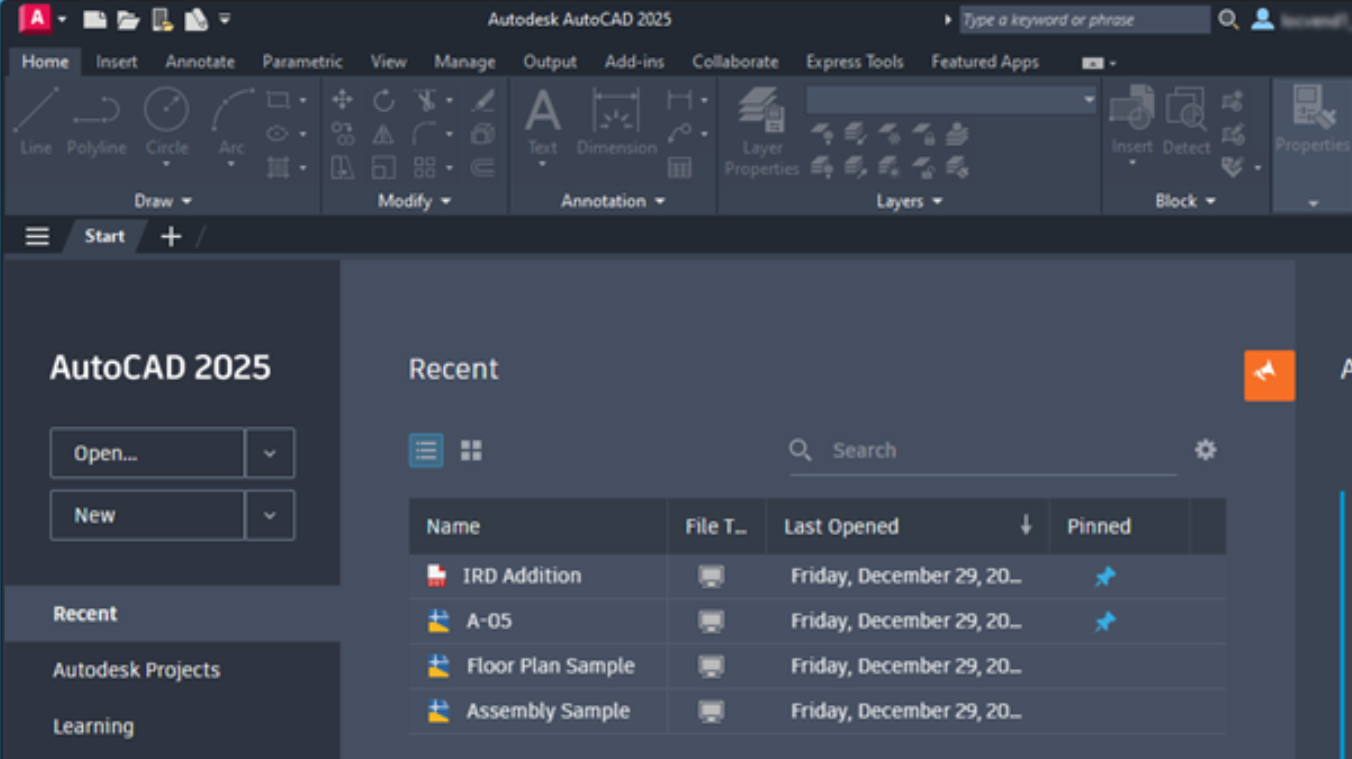Screen dimensions: 1352x759
Task: Choose the Hatch tool in Draw panel
Action: 277,167
